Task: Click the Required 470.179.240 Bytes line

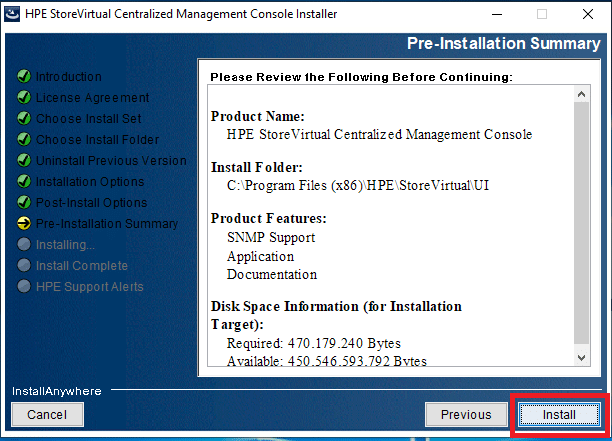Action: [314, 343]
